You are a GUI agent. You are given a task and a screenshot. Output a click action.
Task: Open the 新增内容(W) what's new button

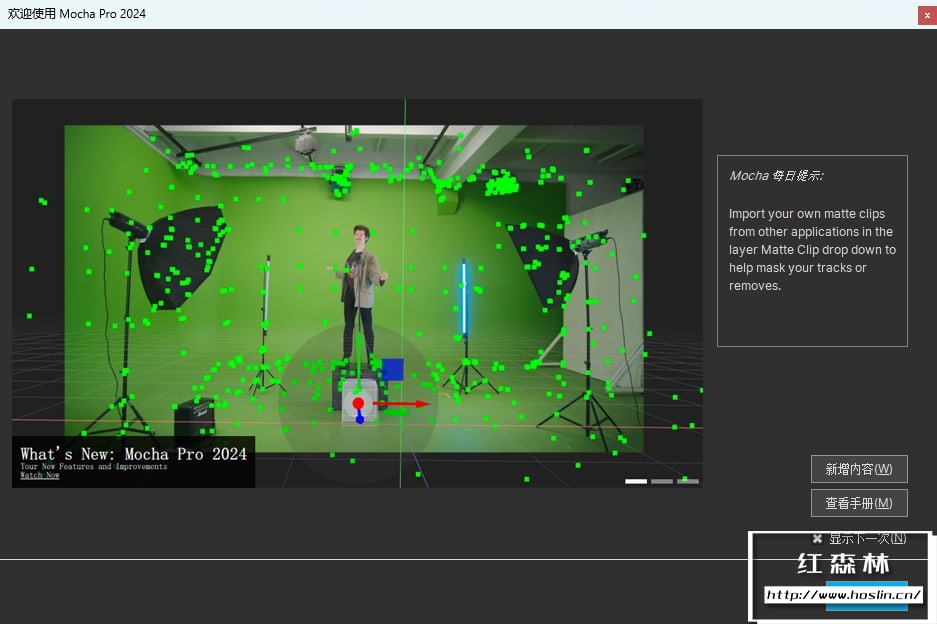click(859, 469)
